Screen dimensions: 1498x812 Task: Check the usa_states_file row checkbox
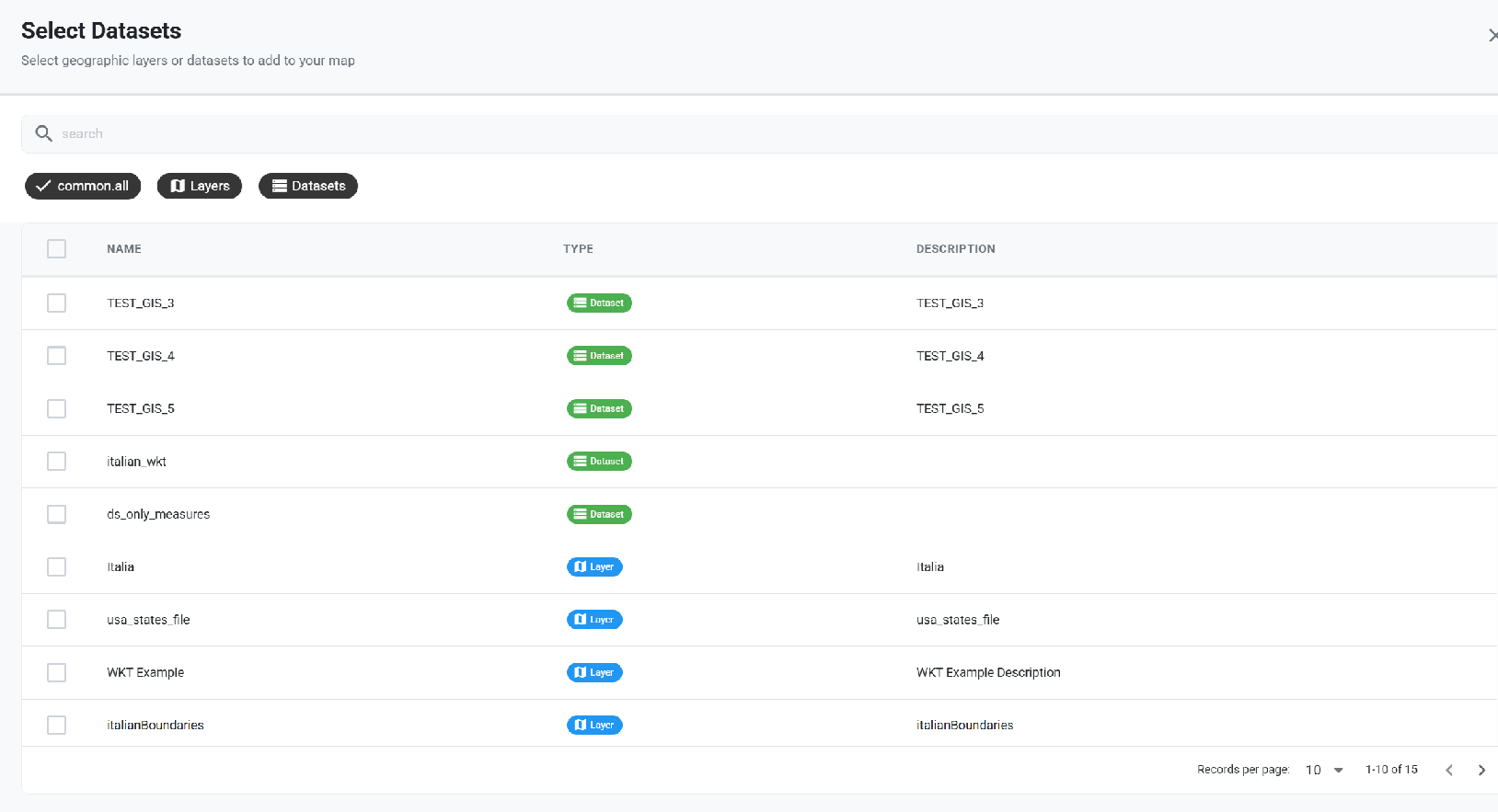[57, 620]
